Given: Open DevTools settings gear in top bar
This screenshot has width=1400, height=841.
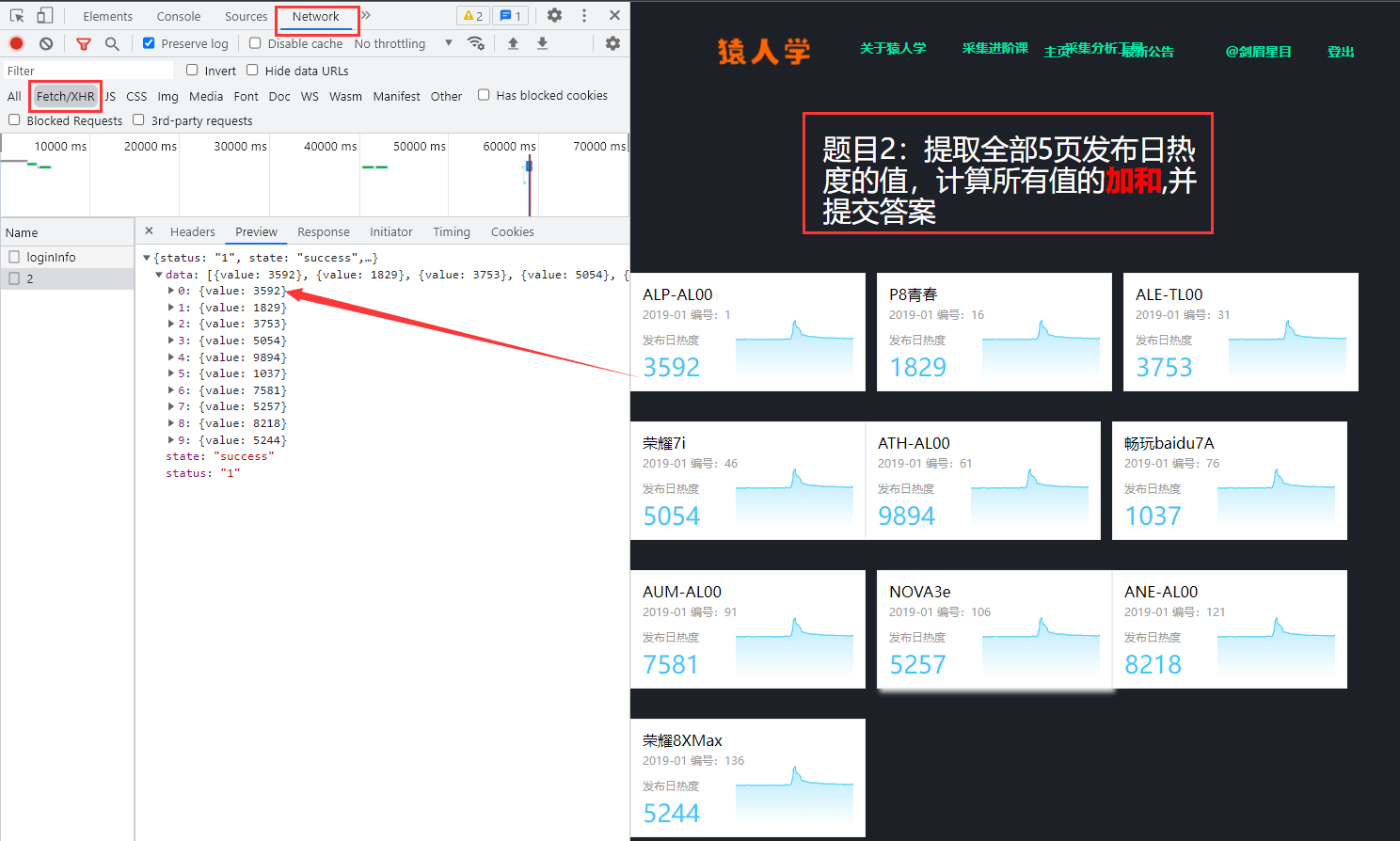Looking at the screenshot, I should point(554,16).
